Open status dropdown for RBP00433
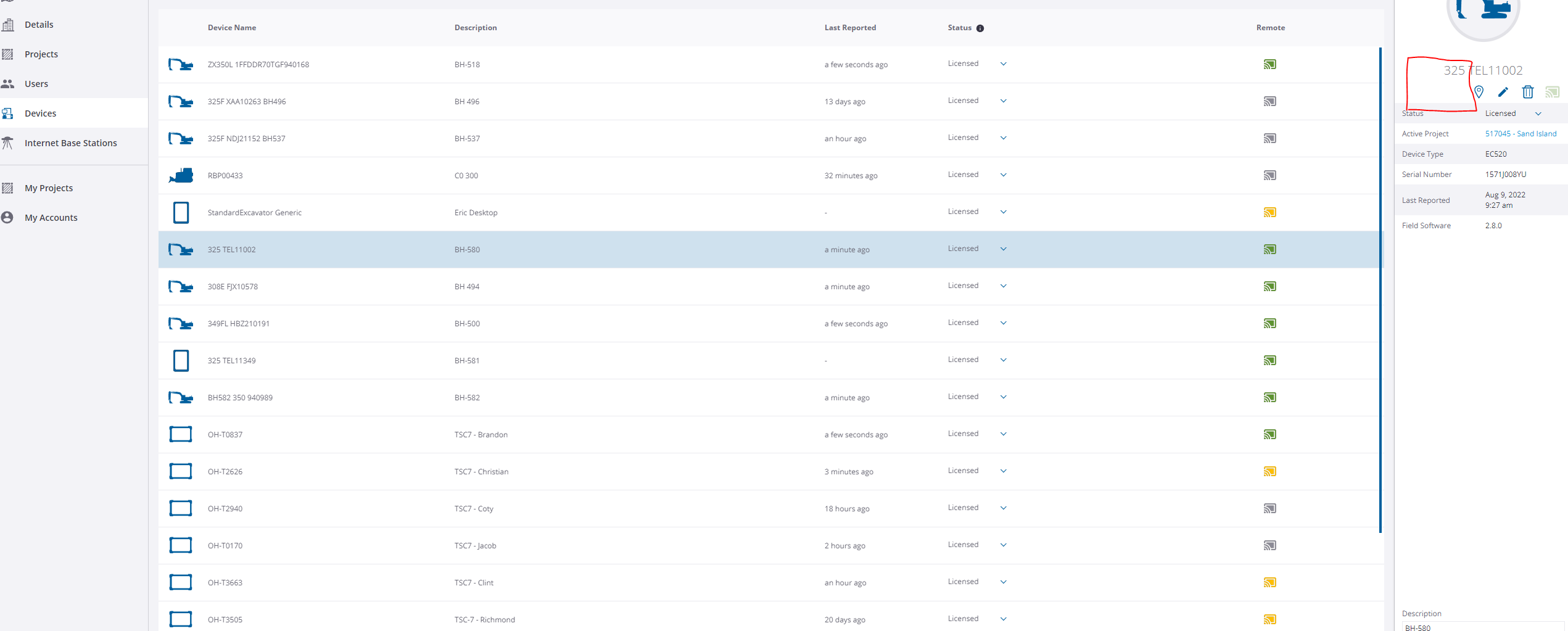Screen dimensions: 1568x631 point(1004,175)
